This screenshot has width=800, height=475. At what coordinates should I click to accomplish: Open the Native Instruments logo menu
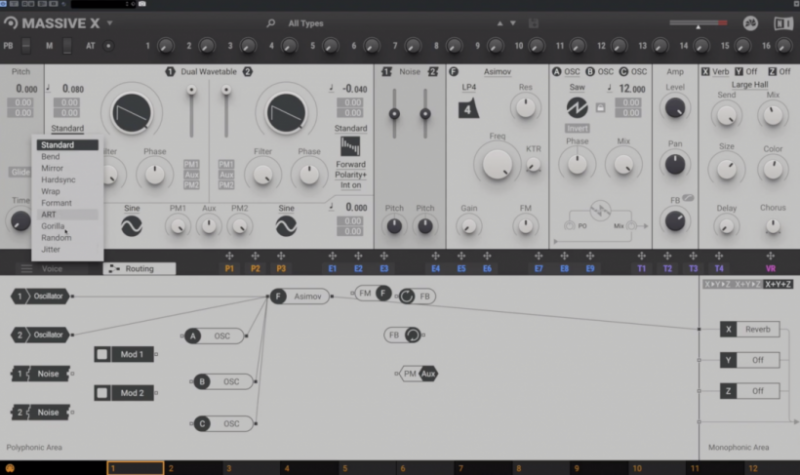click(x=750, y=23)
